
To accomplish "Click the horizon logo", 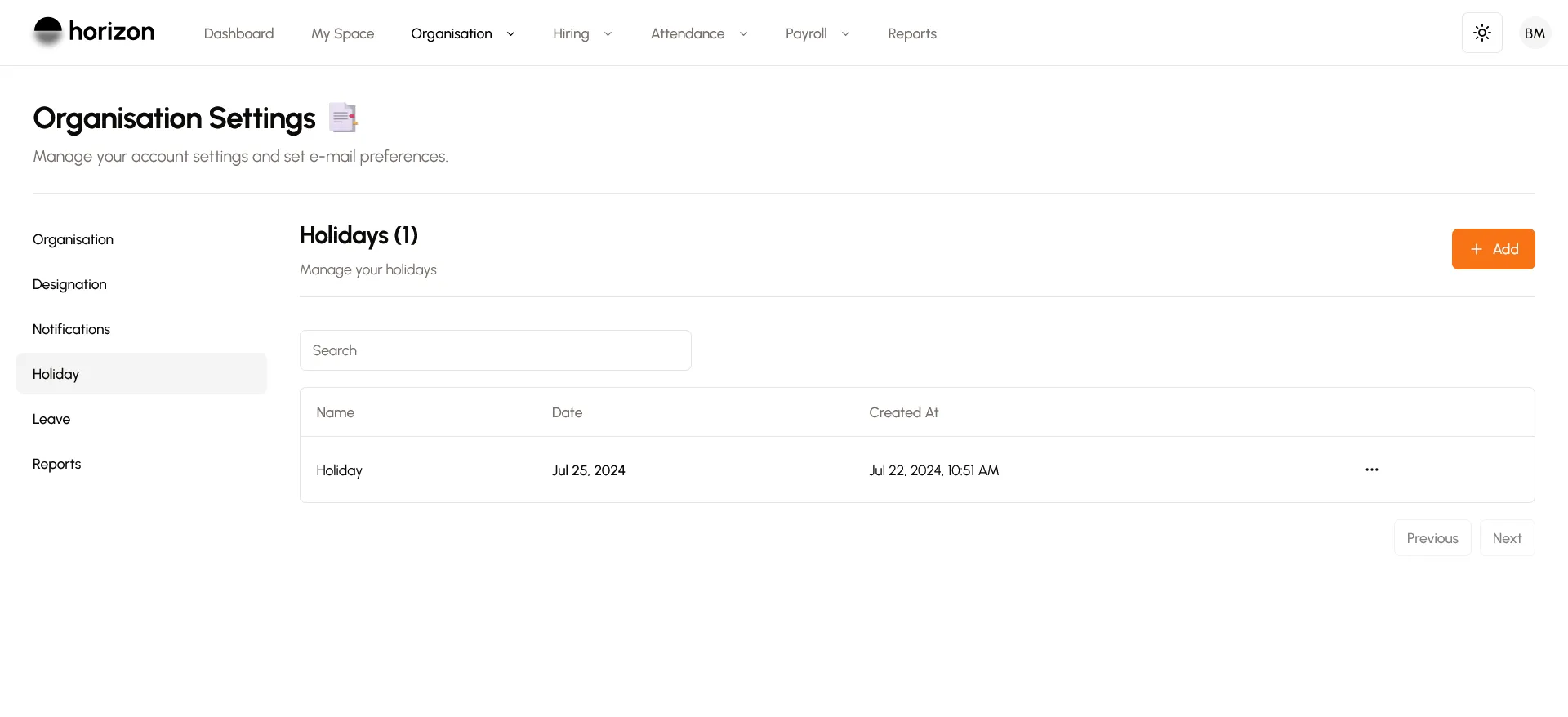I will tap(94, 33).
